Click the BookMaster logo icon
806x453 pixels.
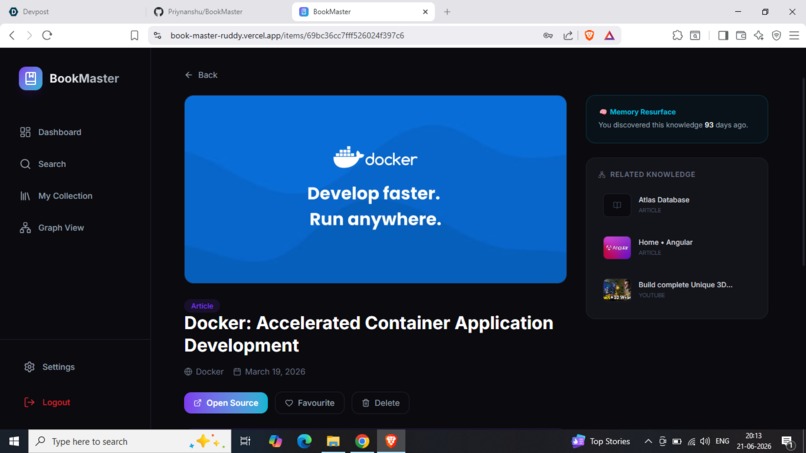30,78
